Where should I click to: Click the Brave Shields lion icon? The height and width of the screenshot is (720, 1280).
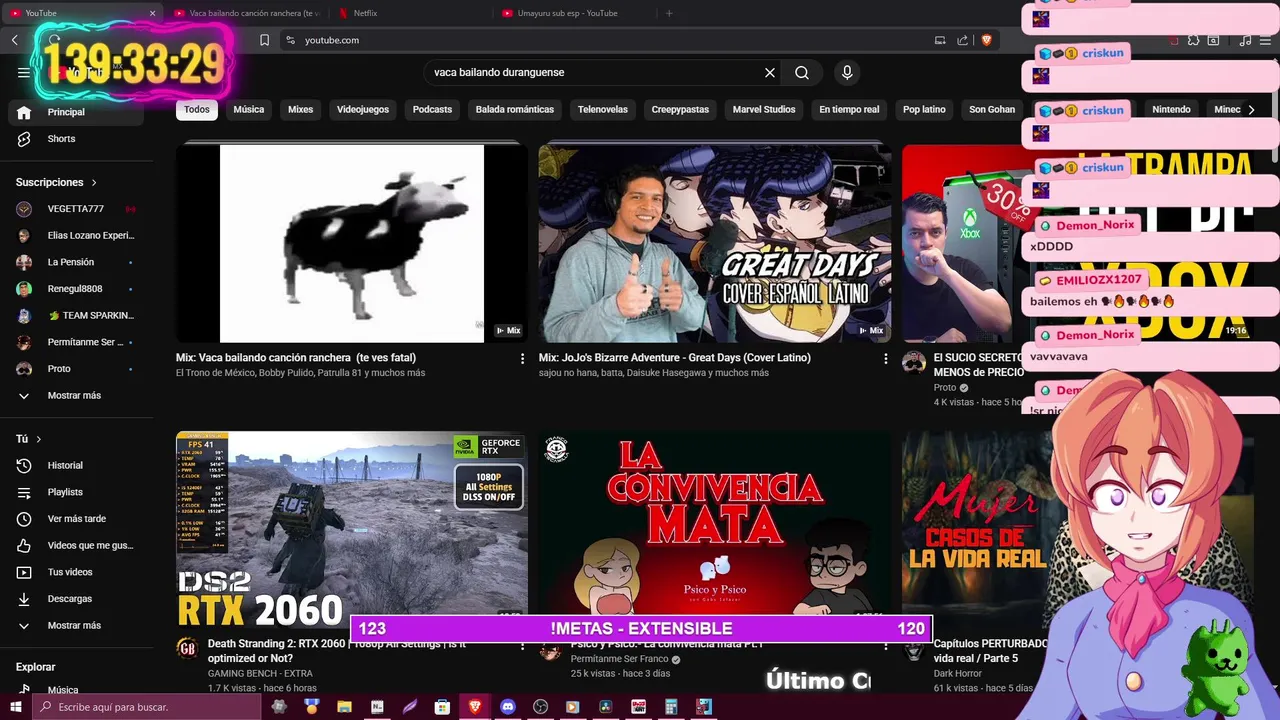(x=987, y=40)
